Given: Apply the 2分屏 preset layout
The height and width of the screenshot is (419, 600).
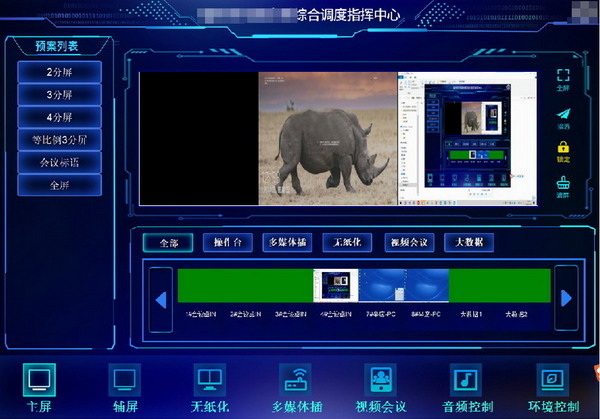Looking at the screenshot, I should coord(59,72).
